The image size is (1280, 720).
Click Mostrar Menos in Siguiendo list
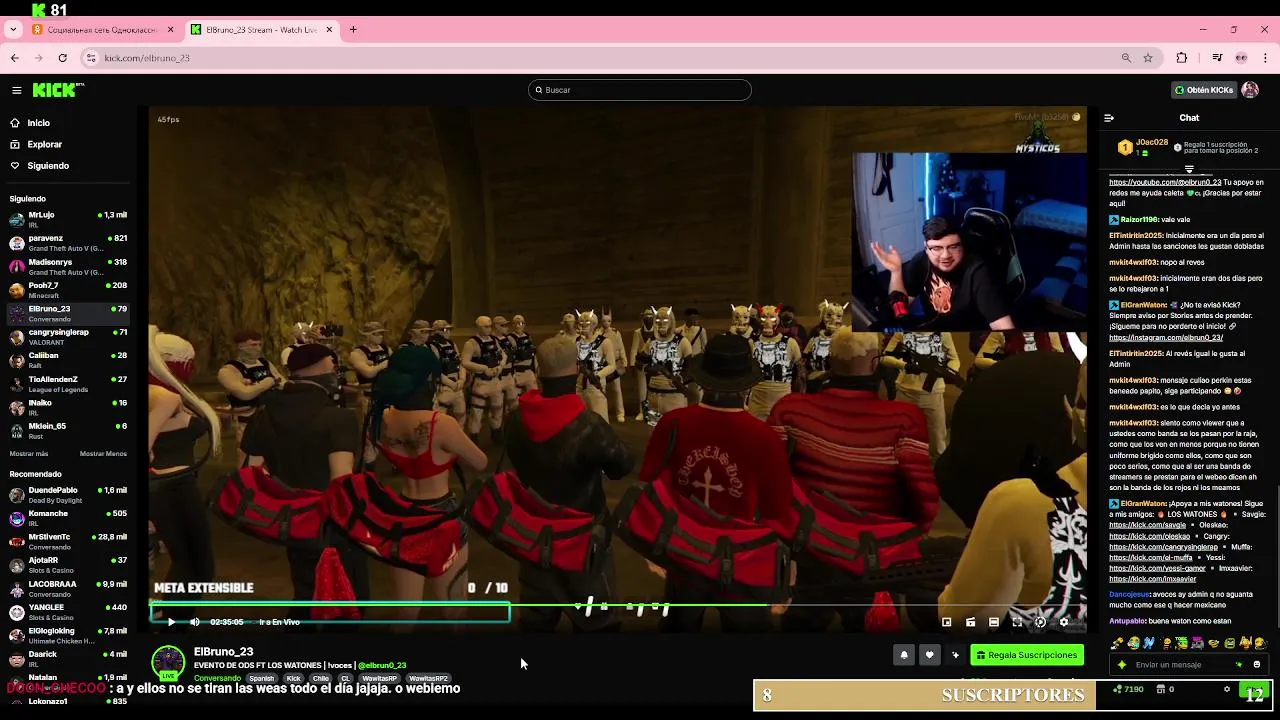[103, 454]
